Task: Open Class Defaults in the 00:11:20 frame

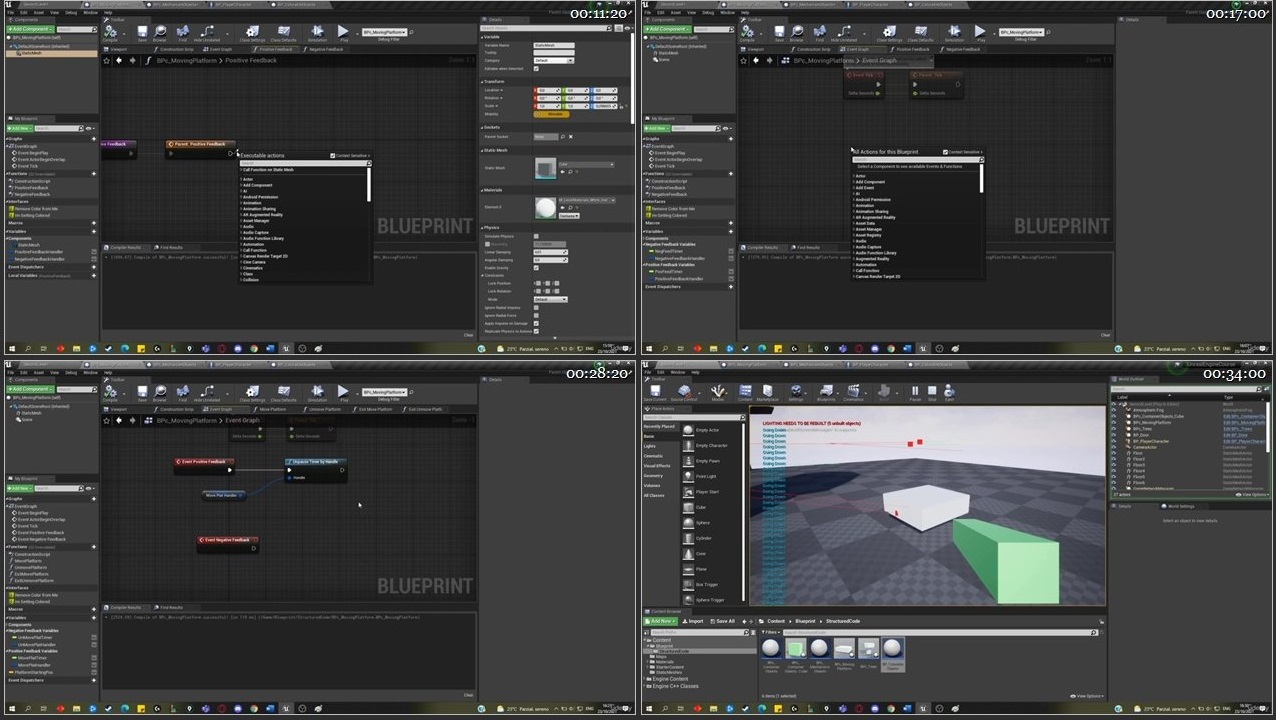Action: [283, 33]
